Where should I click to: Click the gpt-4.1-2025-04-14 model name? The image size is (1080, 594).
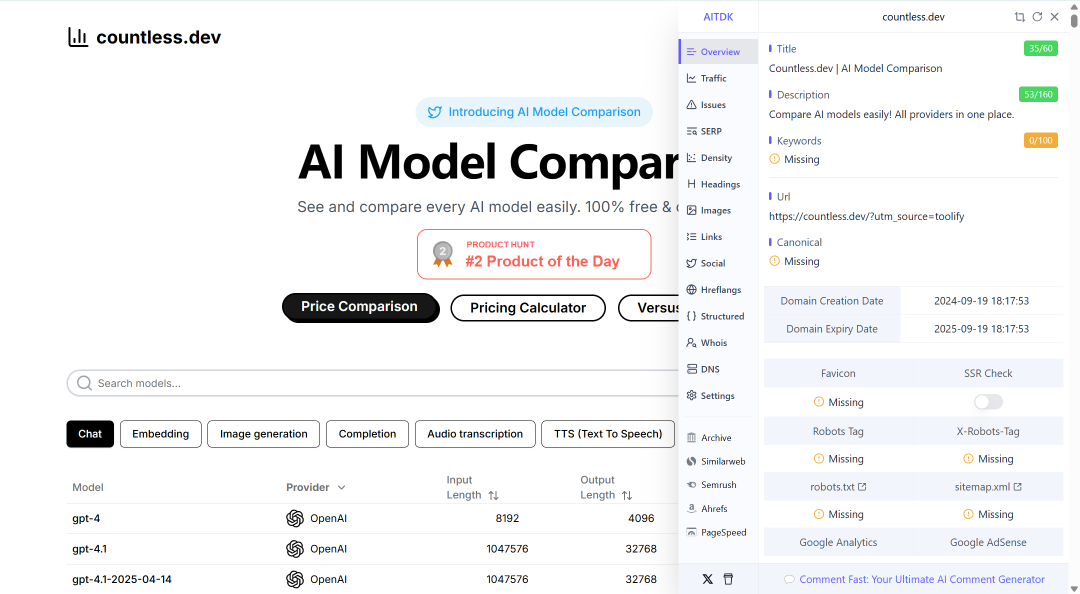click(x=122, y=580)
